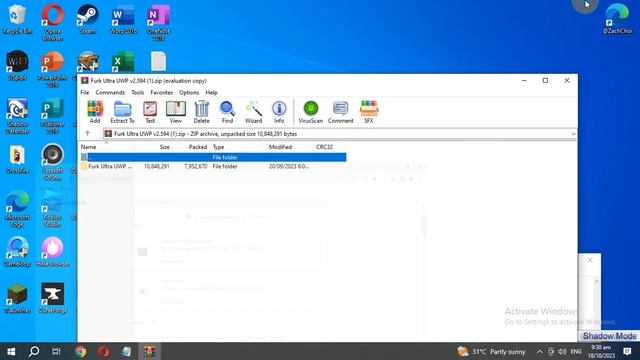Sort by Modified column header
Screen dimensions: 640x360
coord(280,147)
